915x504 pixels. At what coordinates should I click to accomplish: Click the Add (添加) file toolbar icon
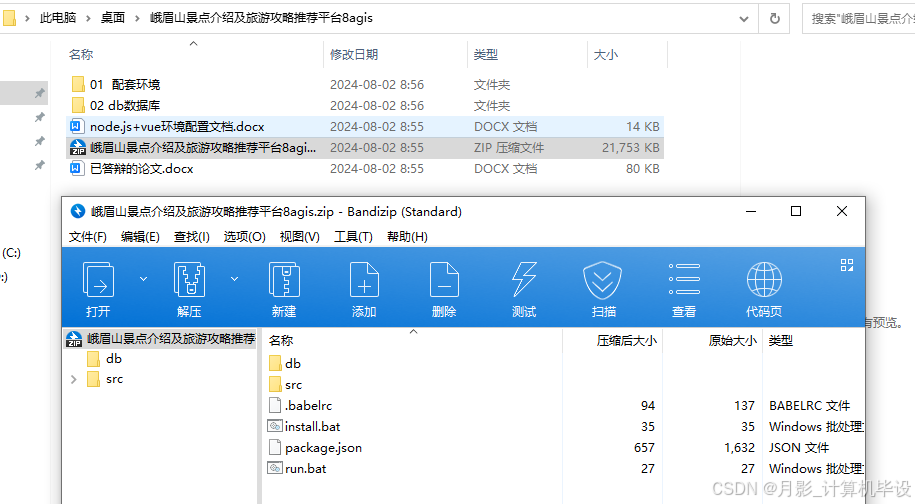pos(364,280)
